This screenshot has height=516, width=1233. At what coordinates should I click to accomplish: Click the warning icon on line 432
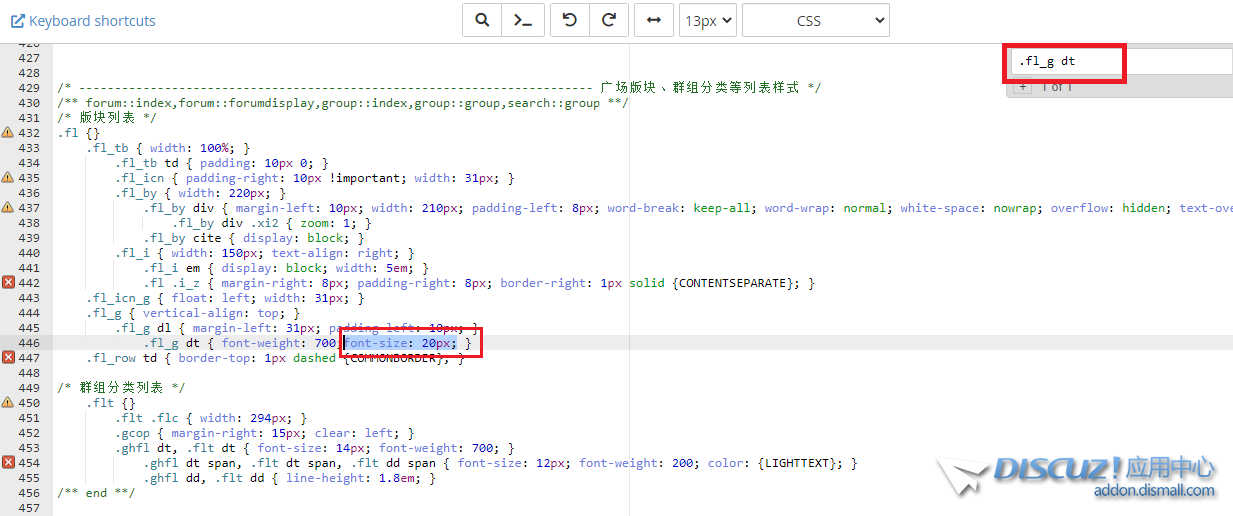pyautogui.click(x=8, y=133)
